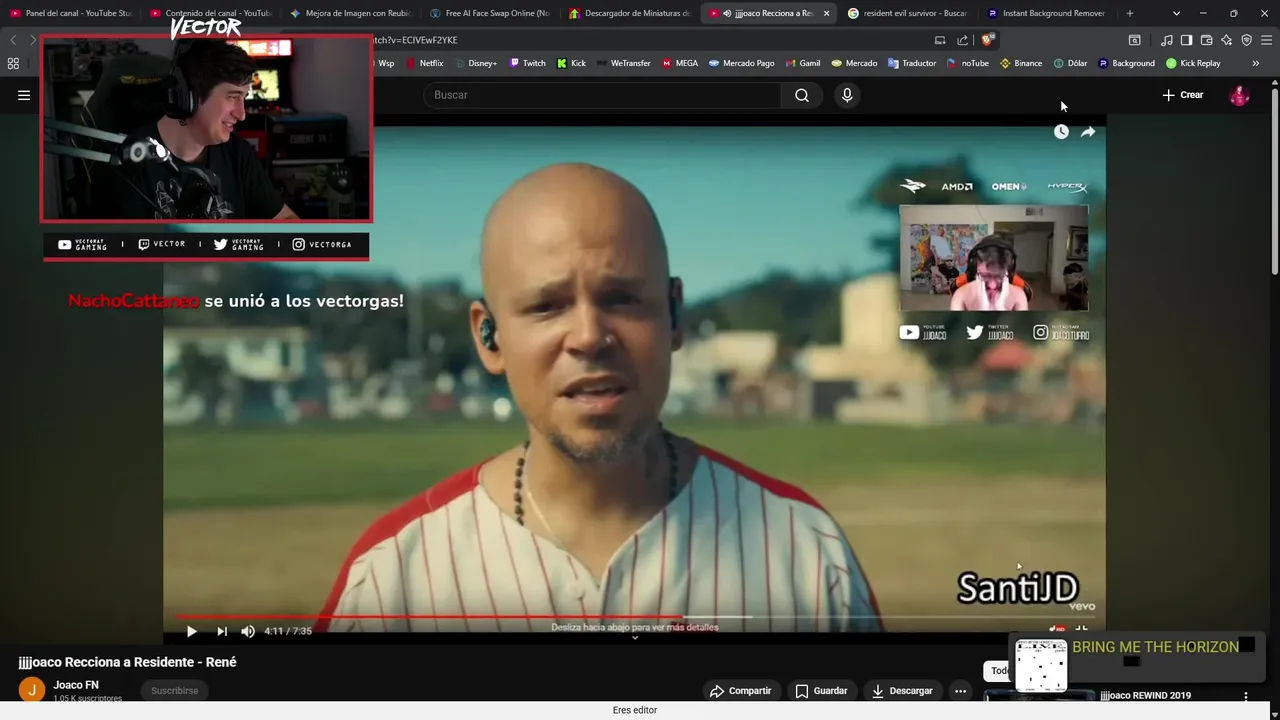The width and height of the screenshot is (1280, 720).
Task: Open the MEGA bookmark
Action: (680, 63)
